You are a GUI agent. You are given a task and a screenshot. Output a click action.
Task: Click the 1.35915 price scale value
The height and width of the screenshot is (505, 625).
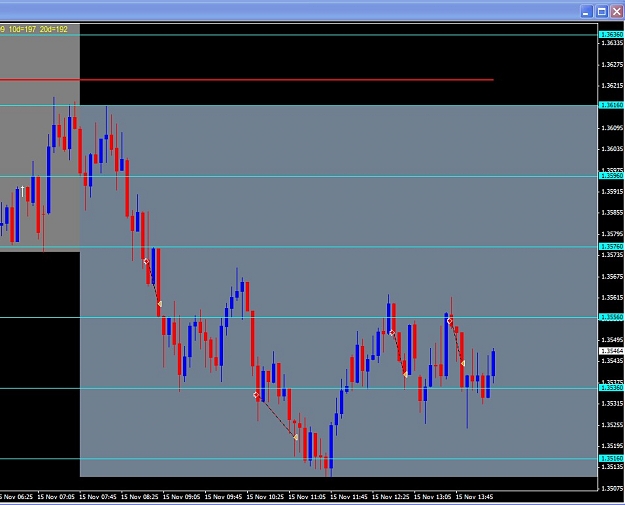(612, 192)
